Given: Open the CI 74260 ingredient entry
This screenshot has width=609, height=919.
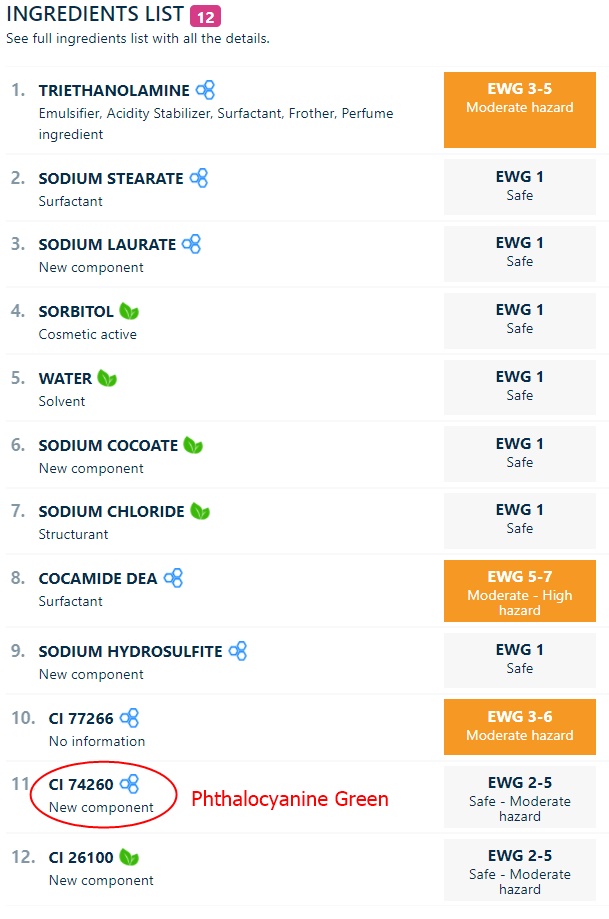Looking at the screenshot, I should [x=81, y=785].
